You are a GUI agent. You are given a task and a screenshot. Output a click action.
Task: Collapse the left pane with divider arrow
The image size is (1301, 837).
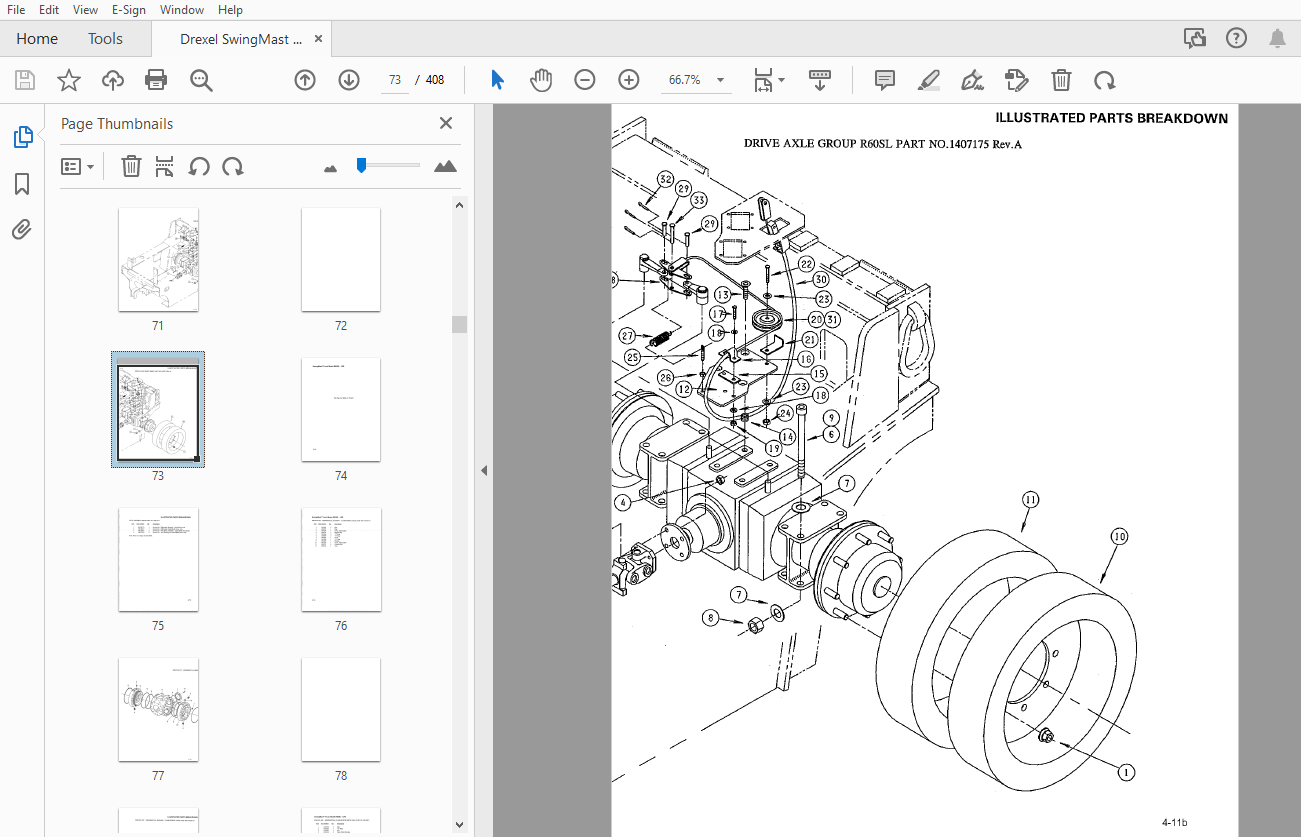click(x=484, y=470)
